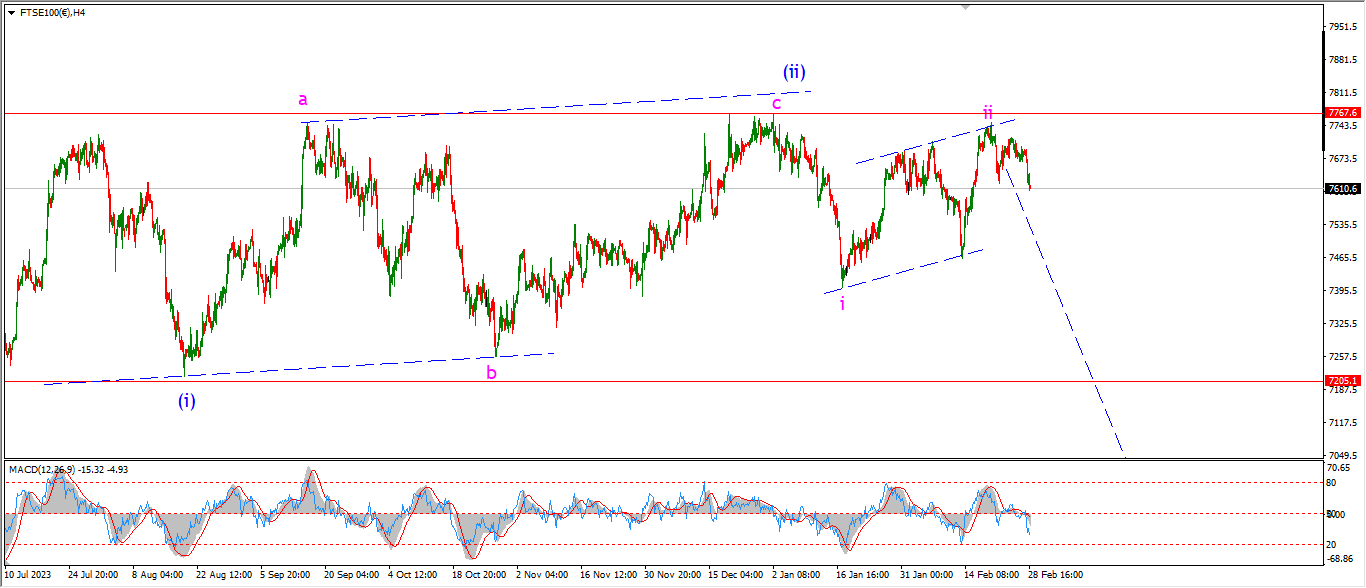Click the FTSE100(€),H4 chart title
This screenshot has height=588, width=1366.
pyautogui.click(x=50, y=13)
